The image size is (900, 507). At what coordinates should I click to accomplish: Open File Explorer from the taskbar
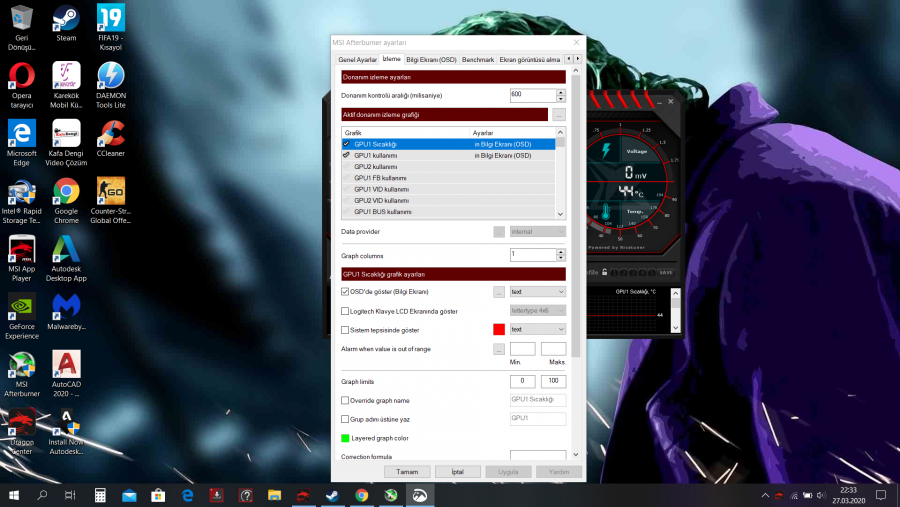(x=274, y=495)
